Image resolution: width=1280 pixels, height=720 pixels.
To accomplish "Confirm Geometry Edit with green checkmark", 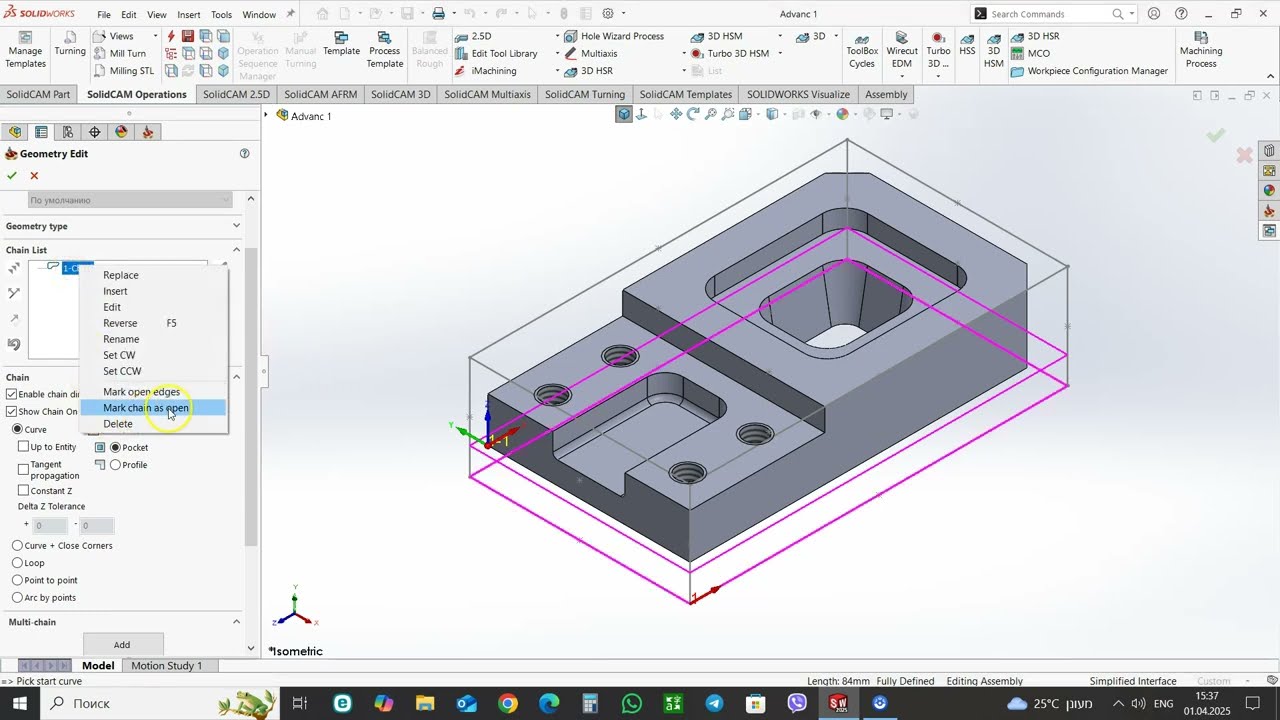I will click(12, 175).
